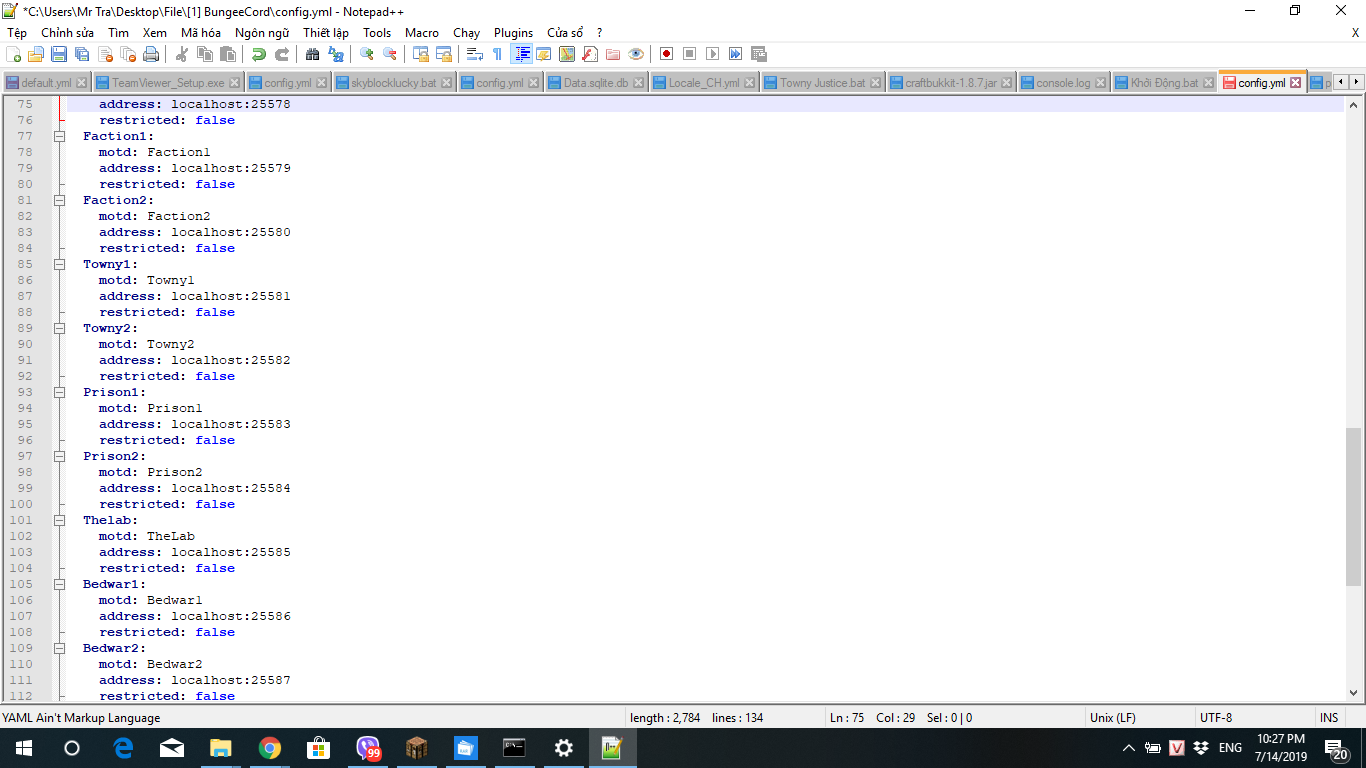Open the Plugins menu

pos(513,33)
